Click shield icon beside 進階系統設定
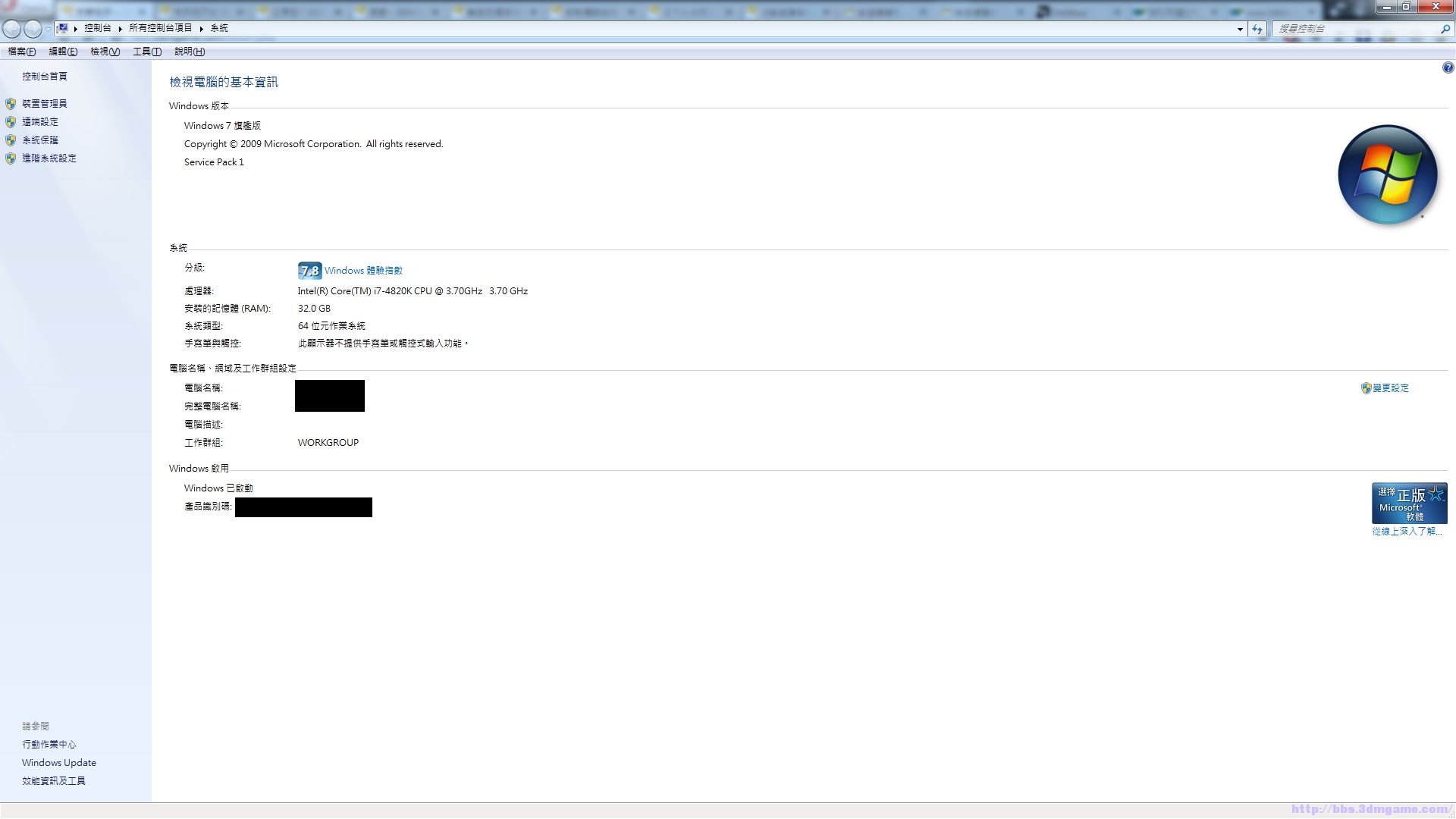This screenshot has width=1456, height=819. 11,158
